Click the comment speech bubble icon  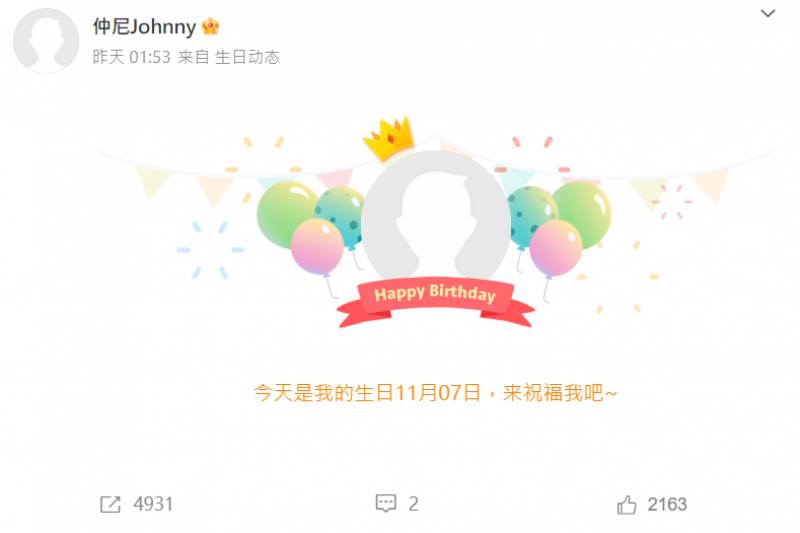(386, 503)
